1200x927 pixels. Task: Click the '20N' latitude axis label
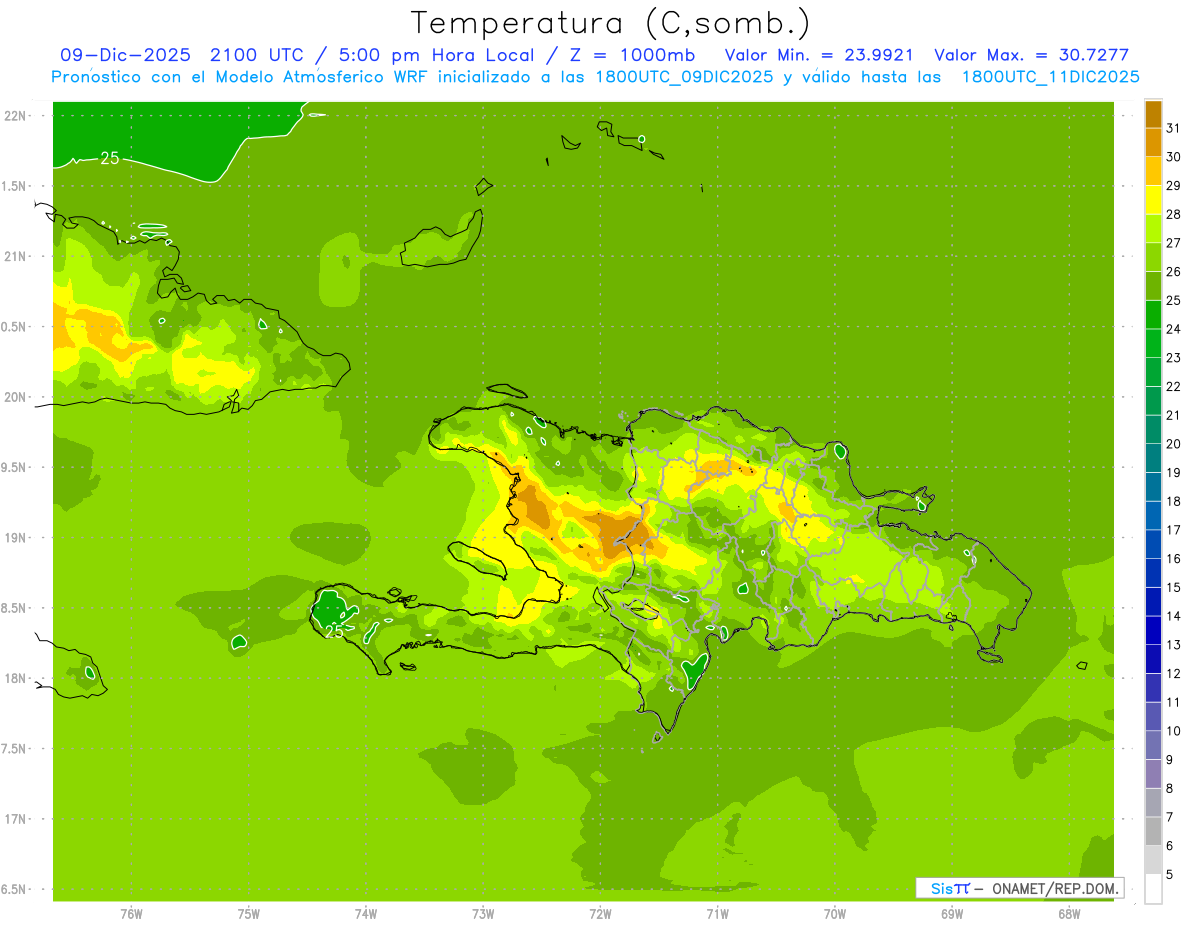pos(15,397)
